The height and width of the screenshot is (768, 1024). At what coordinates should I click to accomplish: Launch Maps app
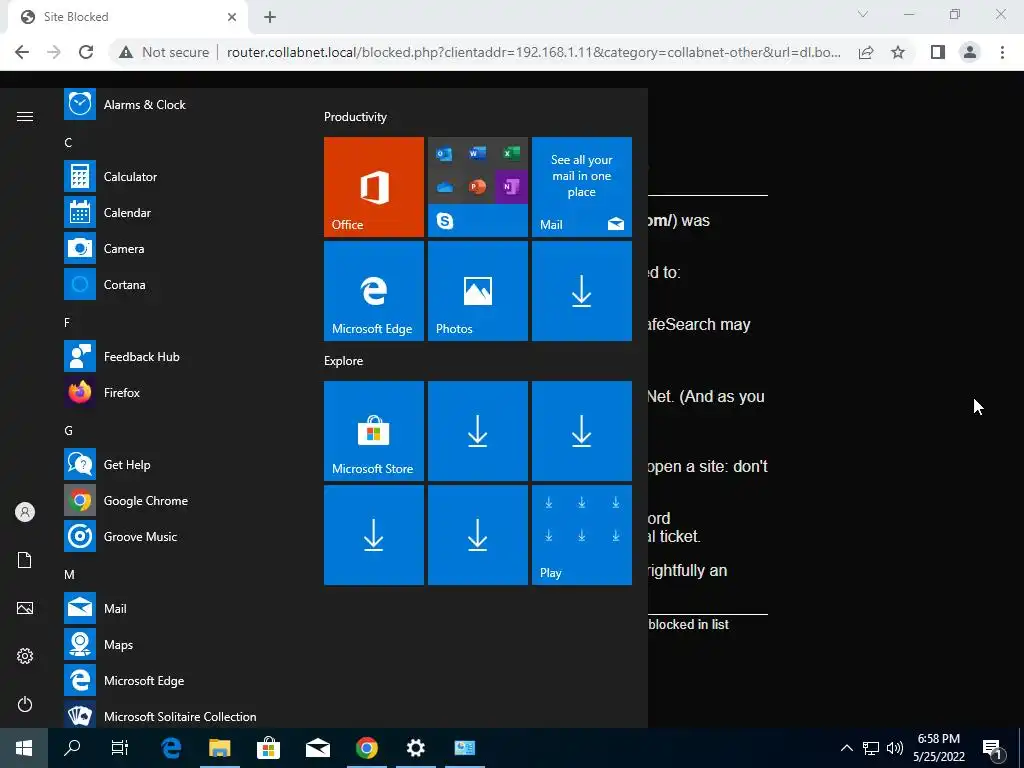(176, 645)
